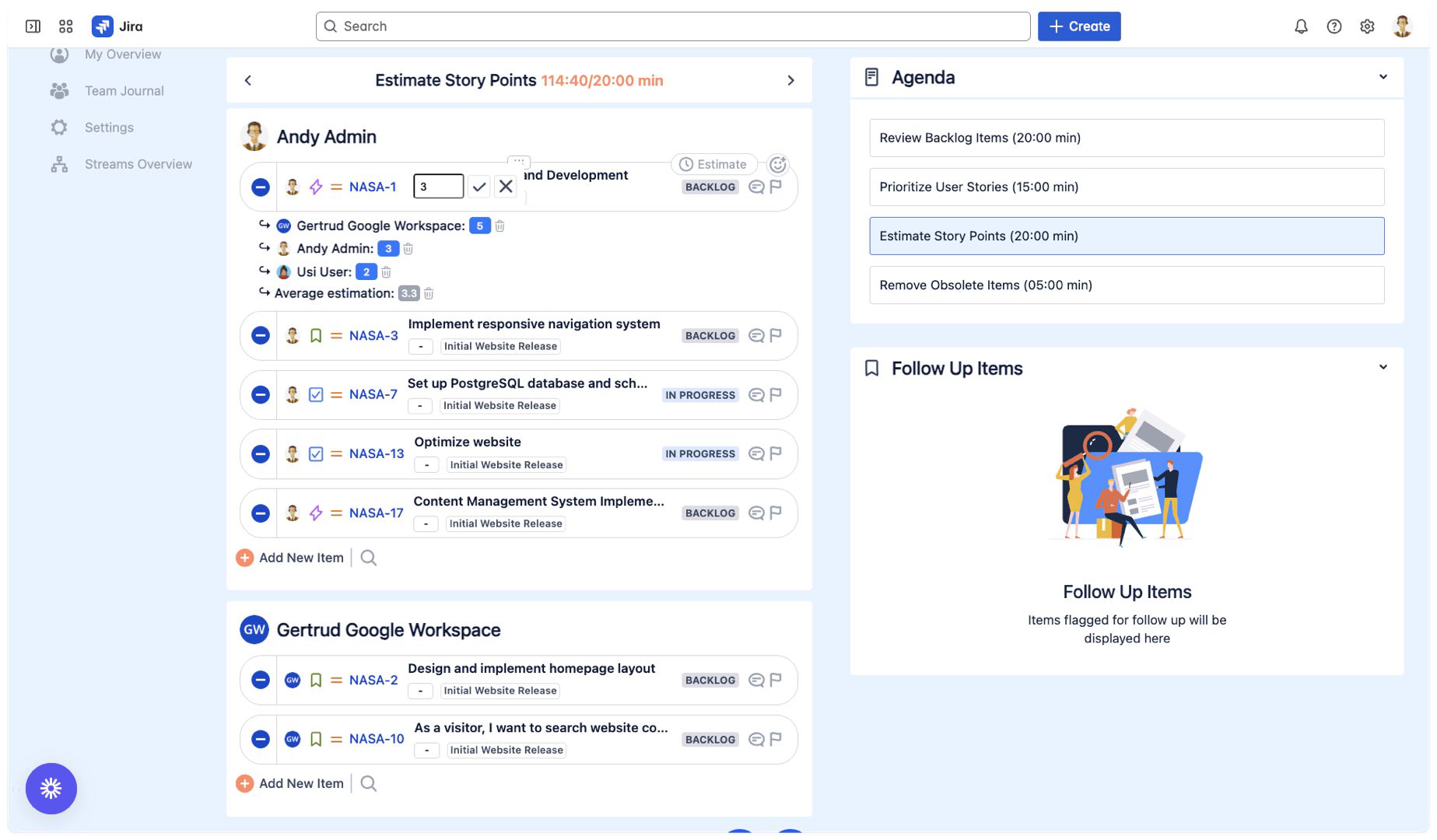Select Remove Obsolete Items agenda entry
The height and width of the screenshot is (840, 1437).
1127,285
